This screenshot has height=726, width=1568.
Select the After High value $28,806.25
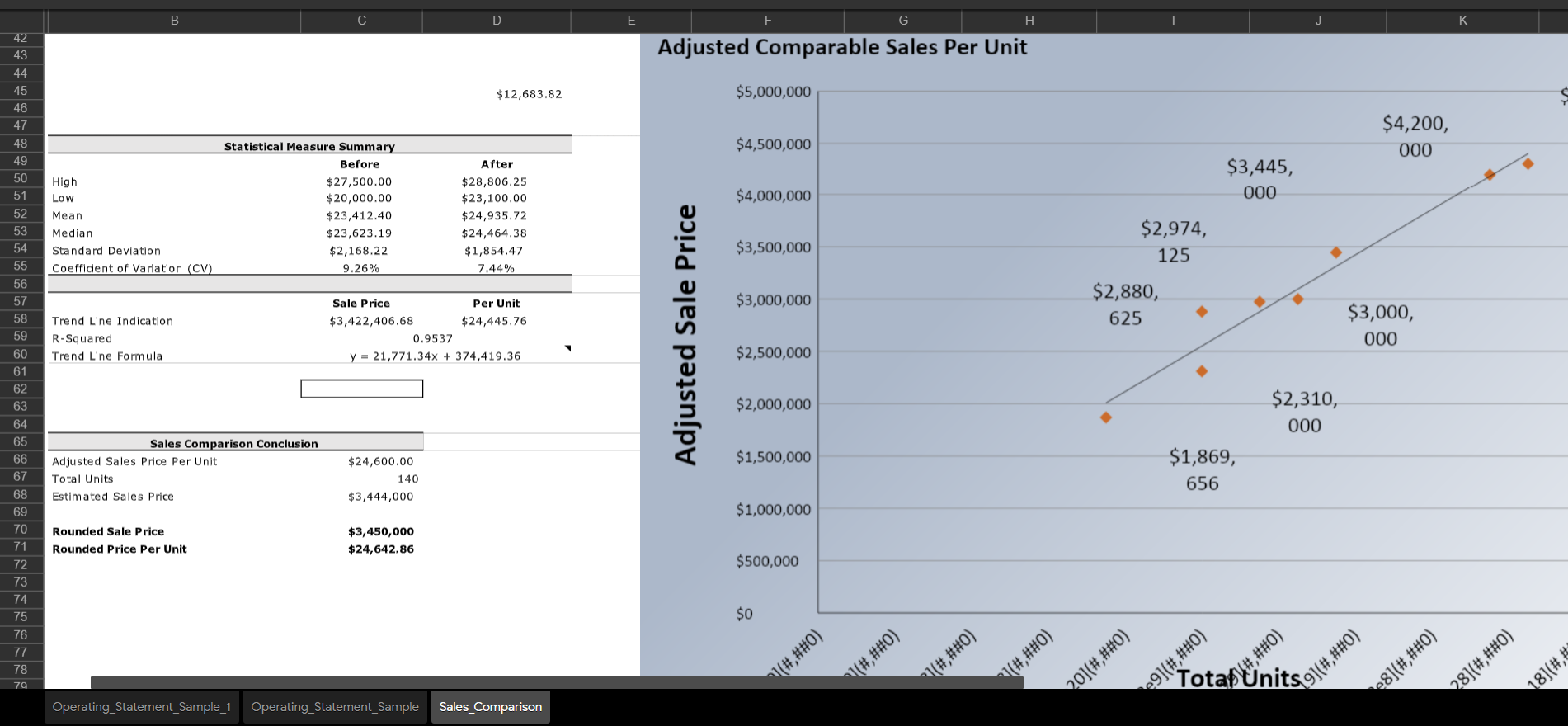pyautogui.click(x=494, y=181)
